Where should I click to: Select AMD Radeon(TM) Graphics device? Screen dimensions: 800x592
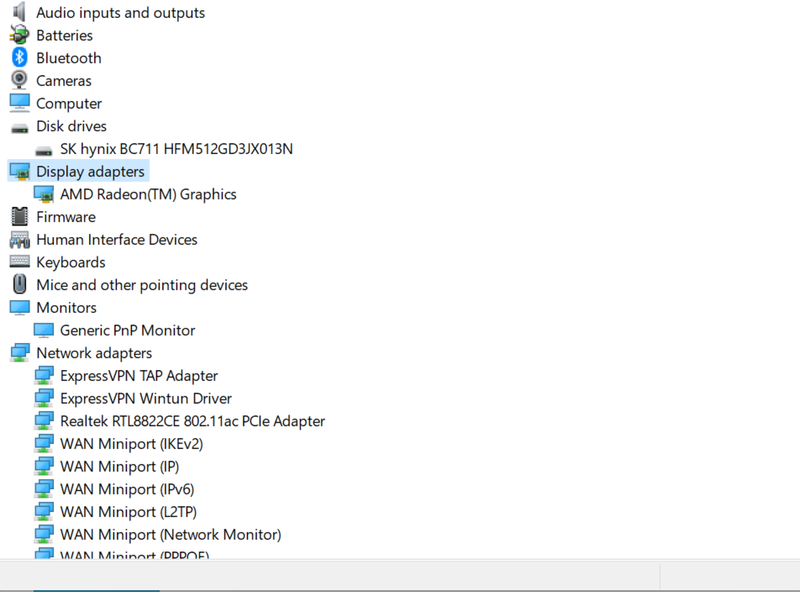[x=148, y=194]
